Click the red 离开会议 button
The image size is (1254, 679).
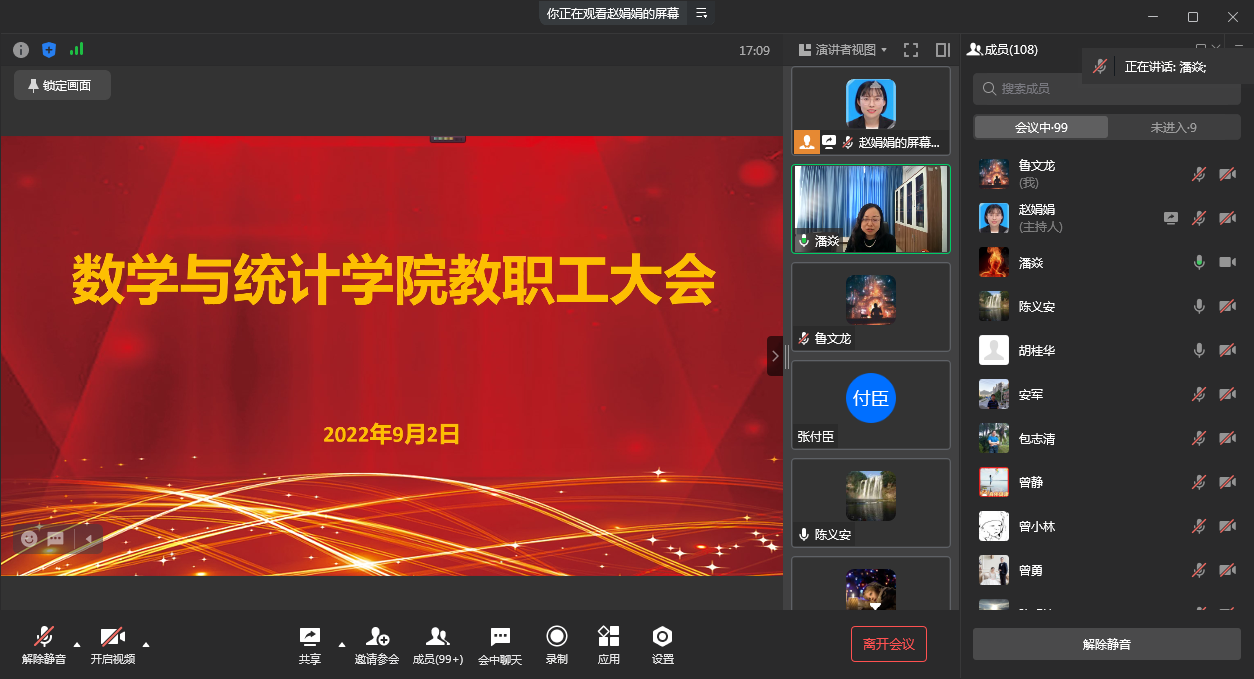point(889,644)
